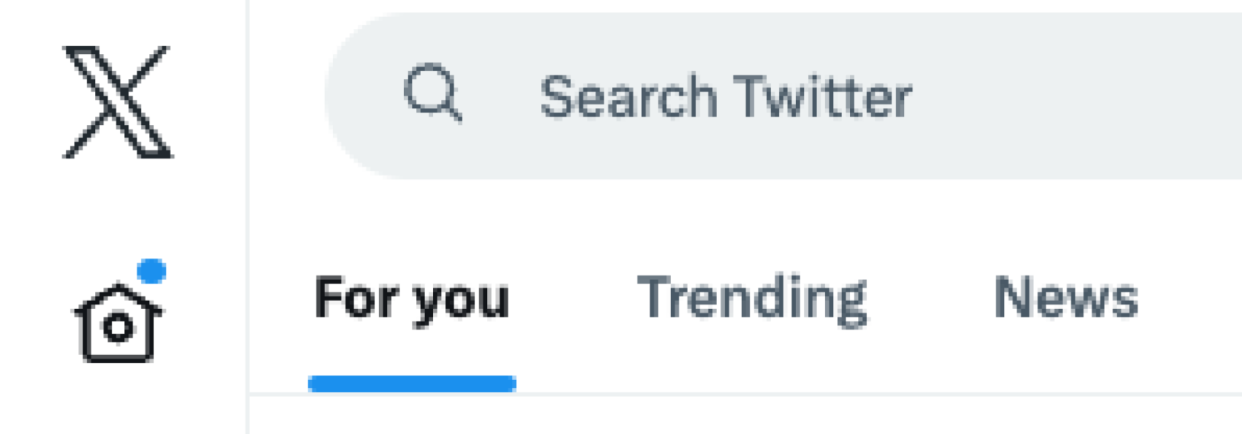Select the house icon in the left sidebar

pos(118,321)
